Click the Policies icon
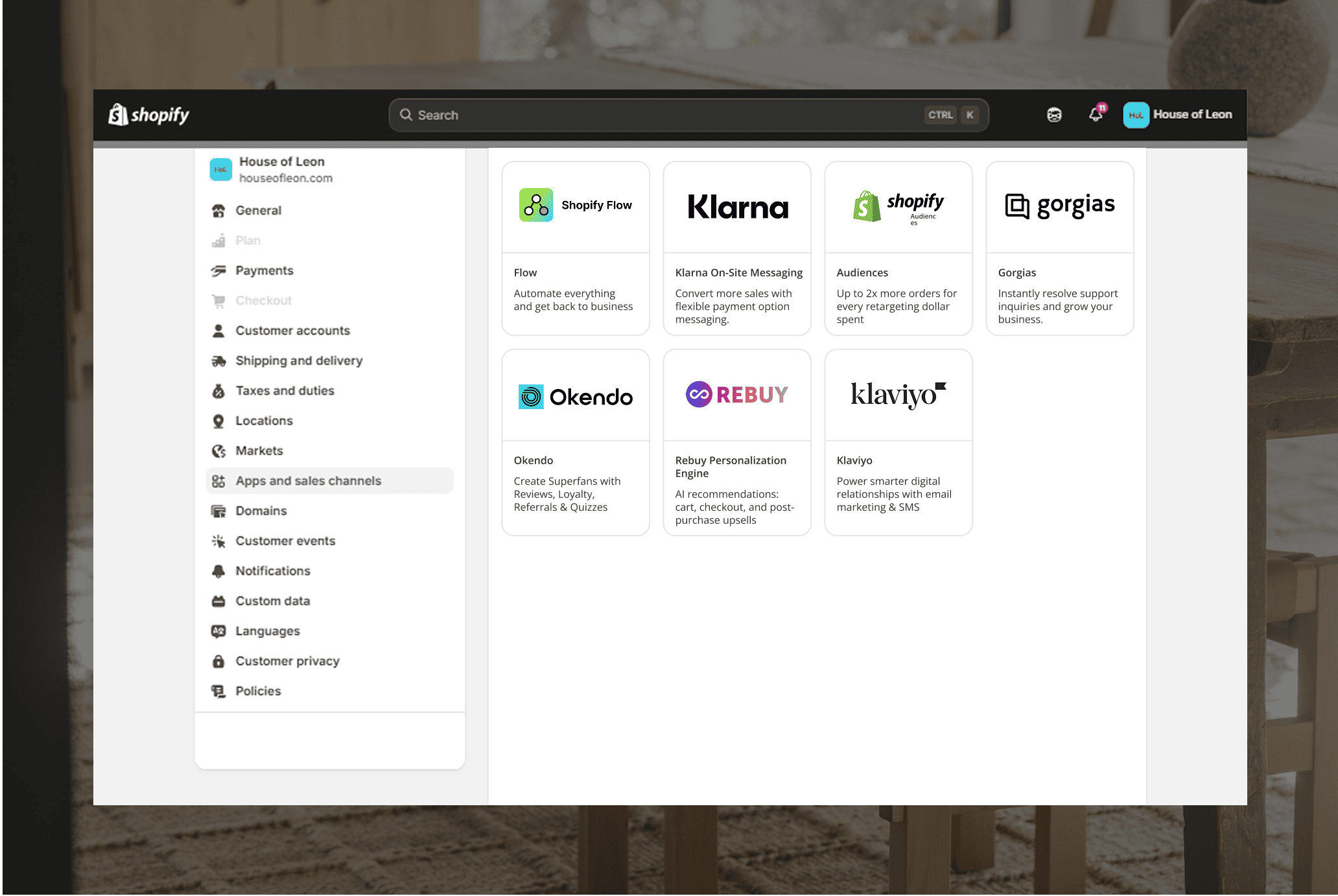Image resolution: width=1338 pixels, height=896 pixels. 218,691
